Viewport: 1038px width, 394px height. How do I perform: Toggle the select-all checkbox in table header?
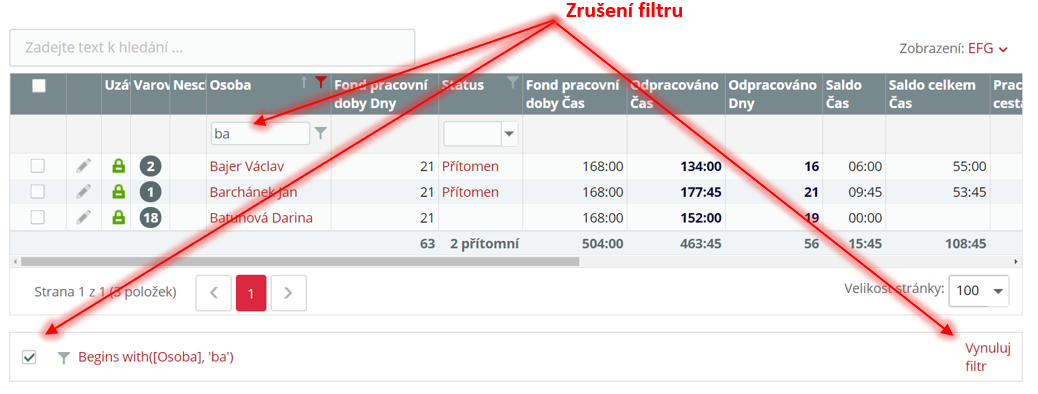click(x=39, y=85)
